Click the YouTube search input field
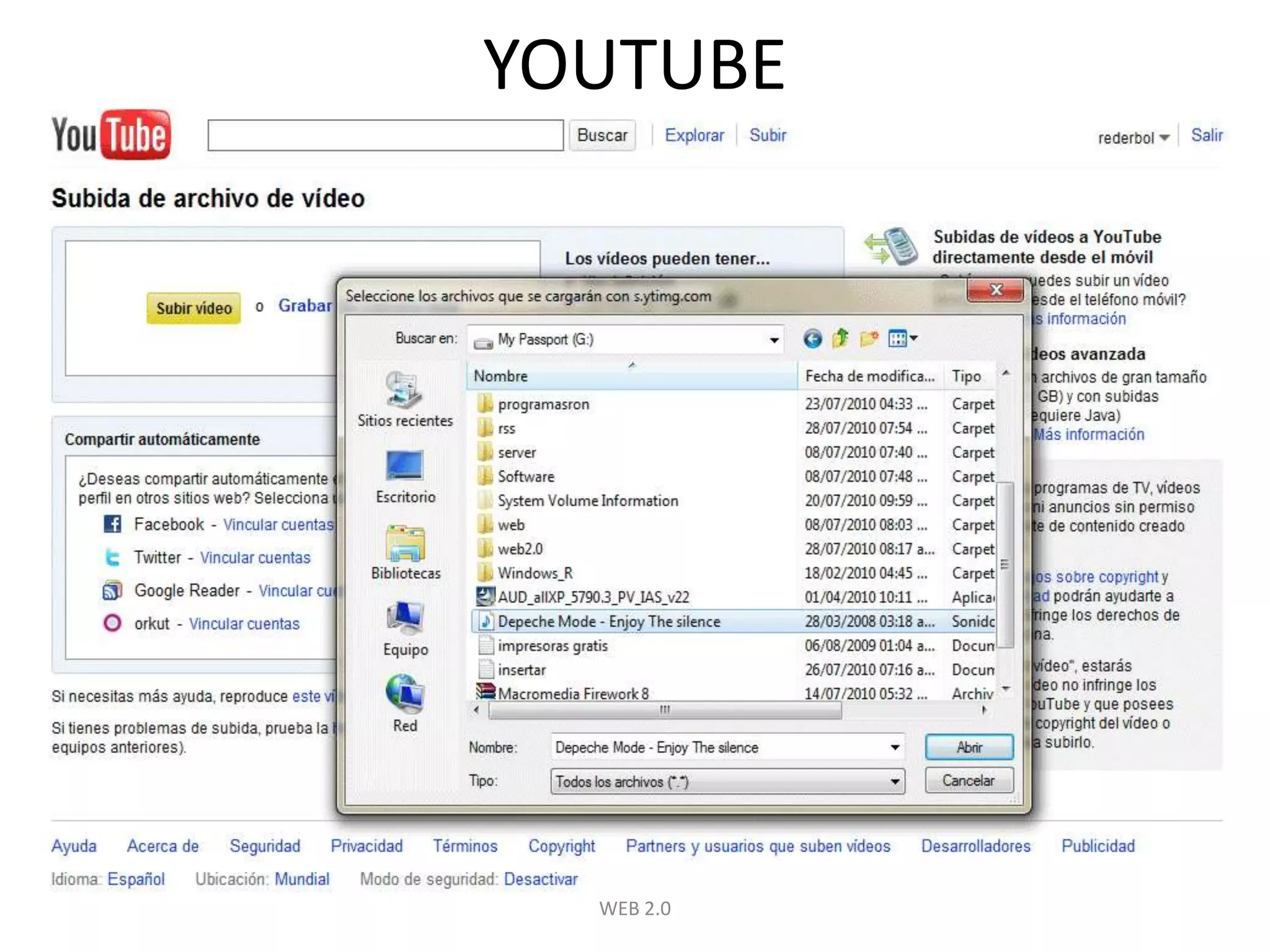 [x=385, y=135]
